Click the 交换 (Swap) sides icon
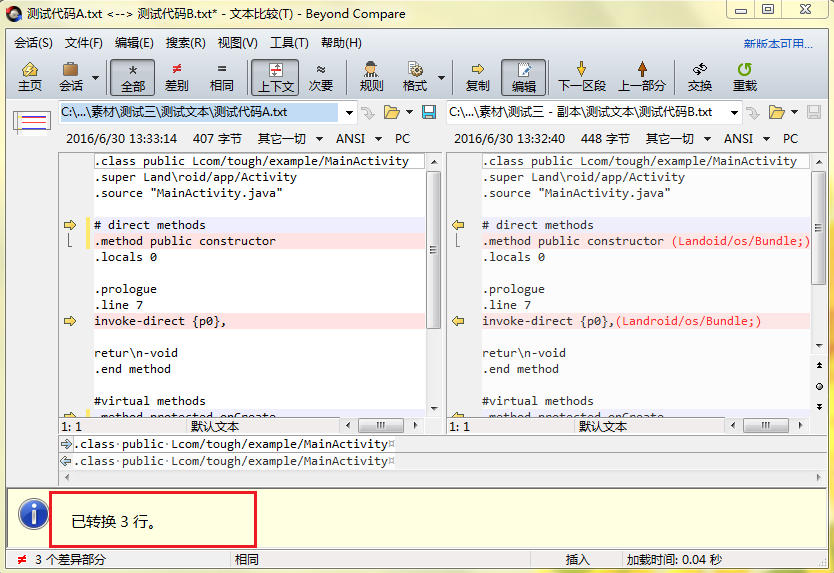 pyautogui.click(x=699, y=76)
